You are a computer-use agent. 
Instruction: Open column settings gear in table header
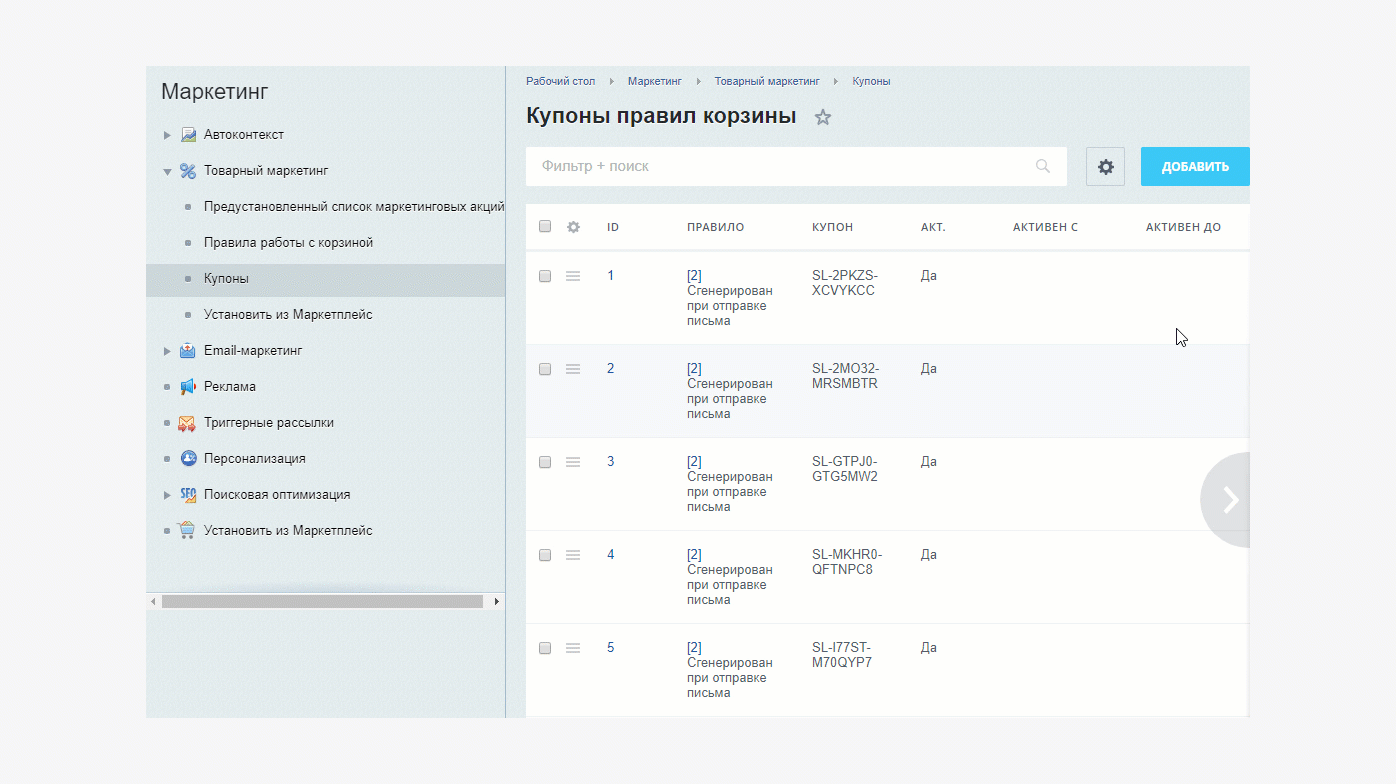573,227
